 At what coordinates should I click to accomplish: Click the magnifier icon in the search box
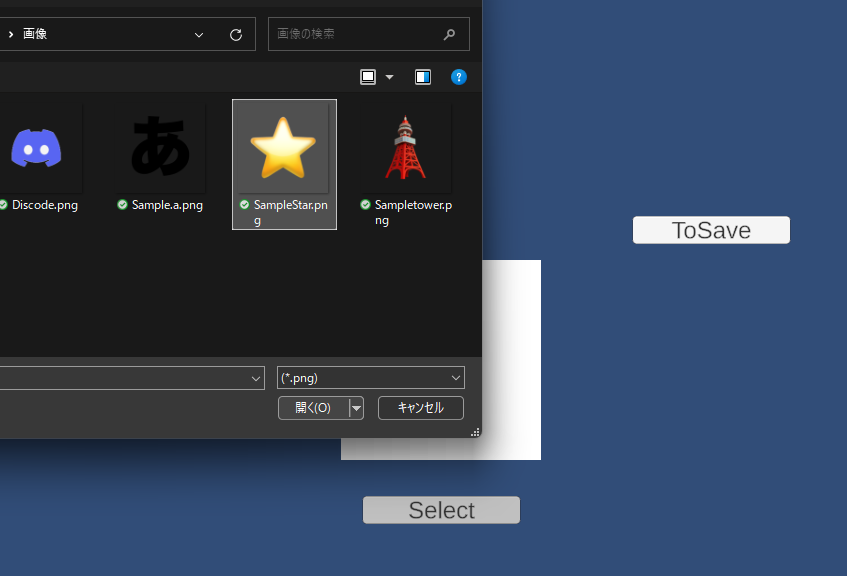pyautogui.click(x=449, y=35)
